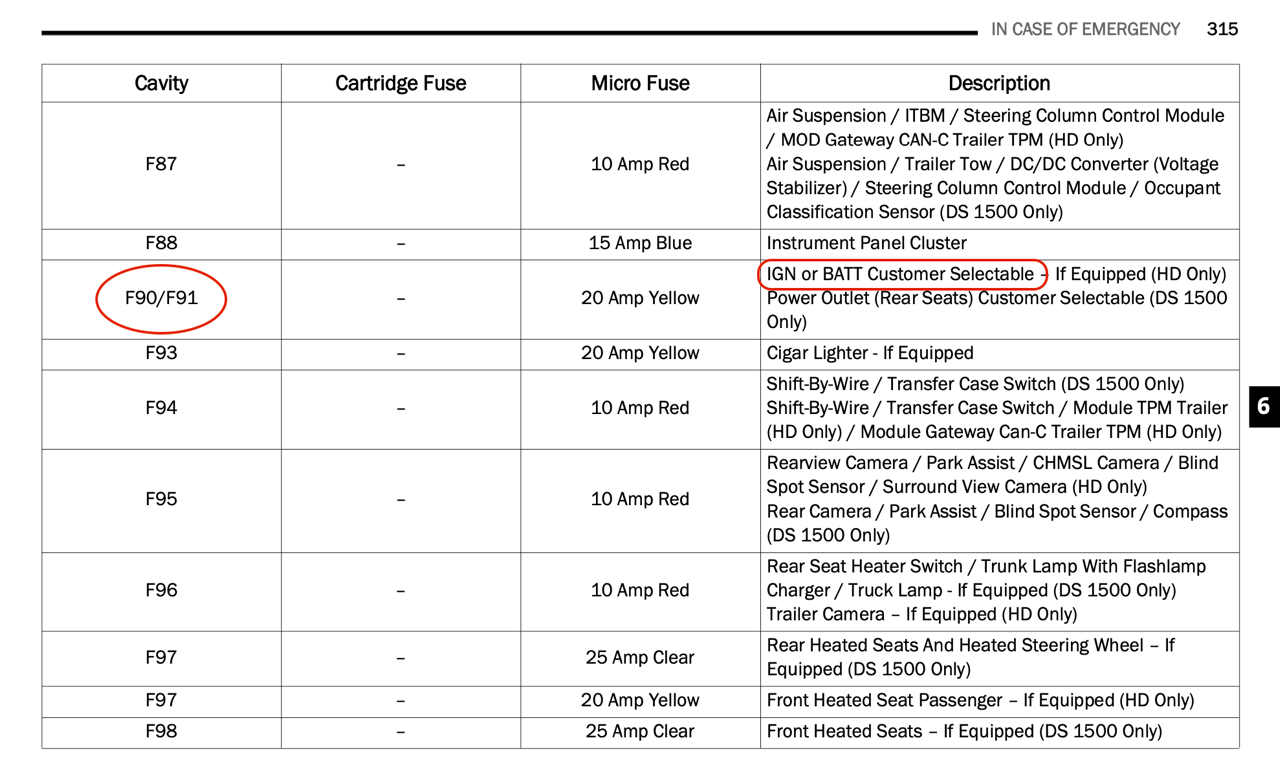
Task: Select the F96 cavity cell
Action: (x=161, y=590)
